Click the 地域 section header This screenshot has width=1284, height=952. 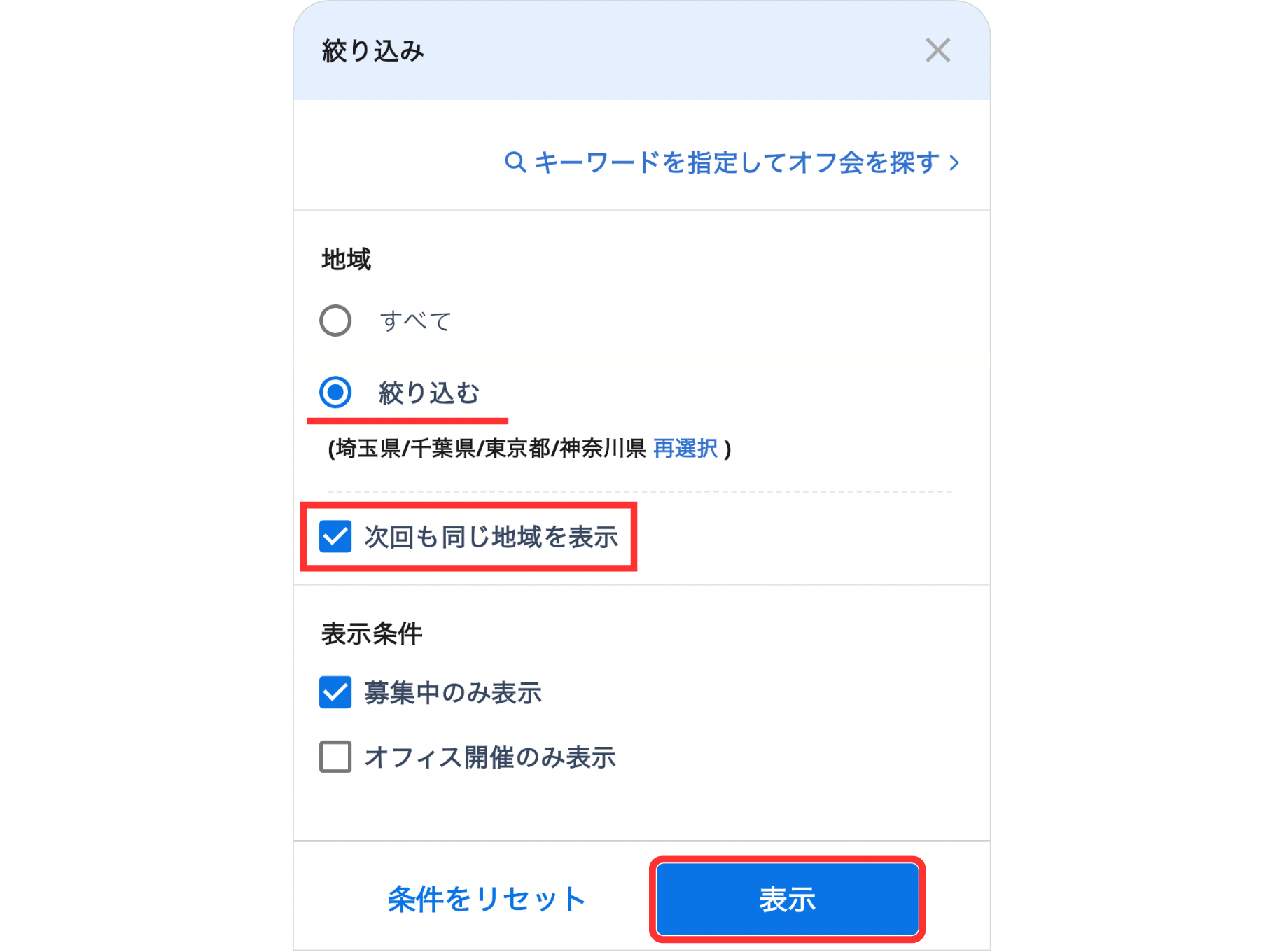click(x=346, y=258)
